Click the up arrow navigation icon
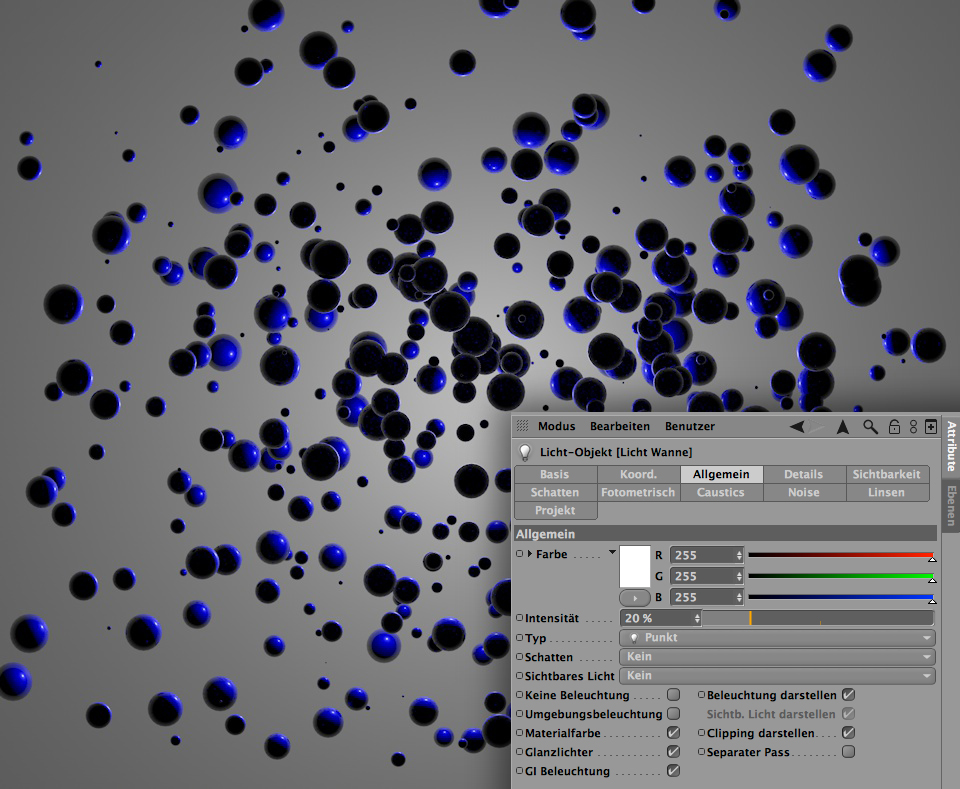 pyautogui.click(x=843, y=427)
